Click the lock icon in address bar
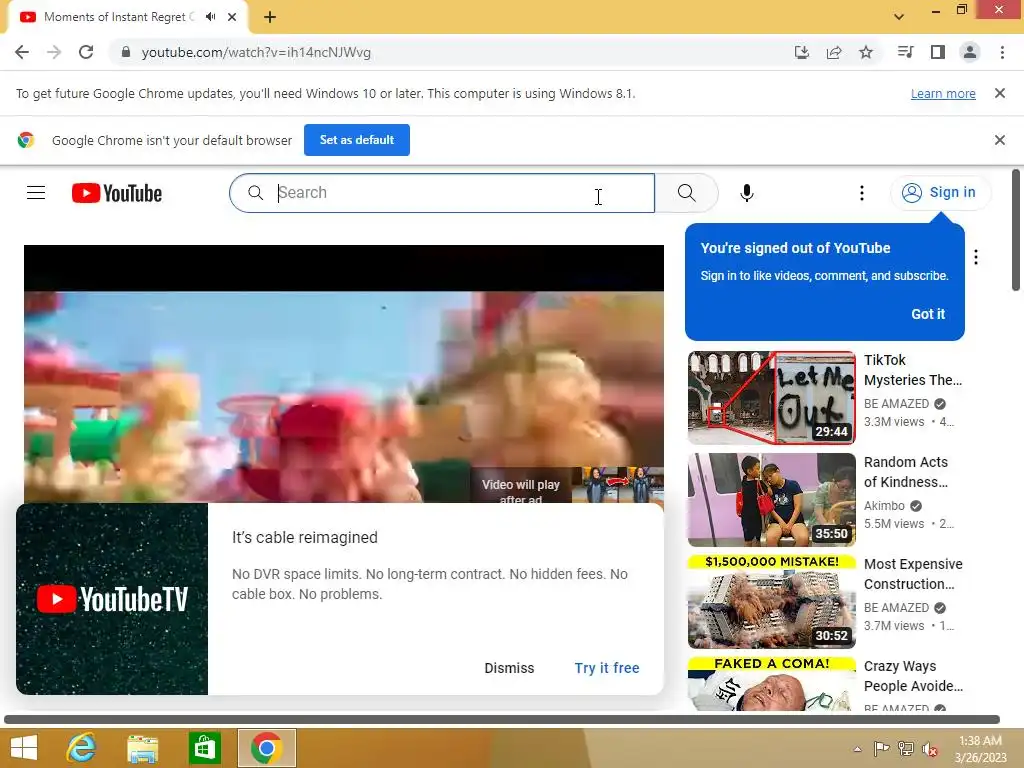Viewport: 1024px width, 768px height. coord(126,52)
